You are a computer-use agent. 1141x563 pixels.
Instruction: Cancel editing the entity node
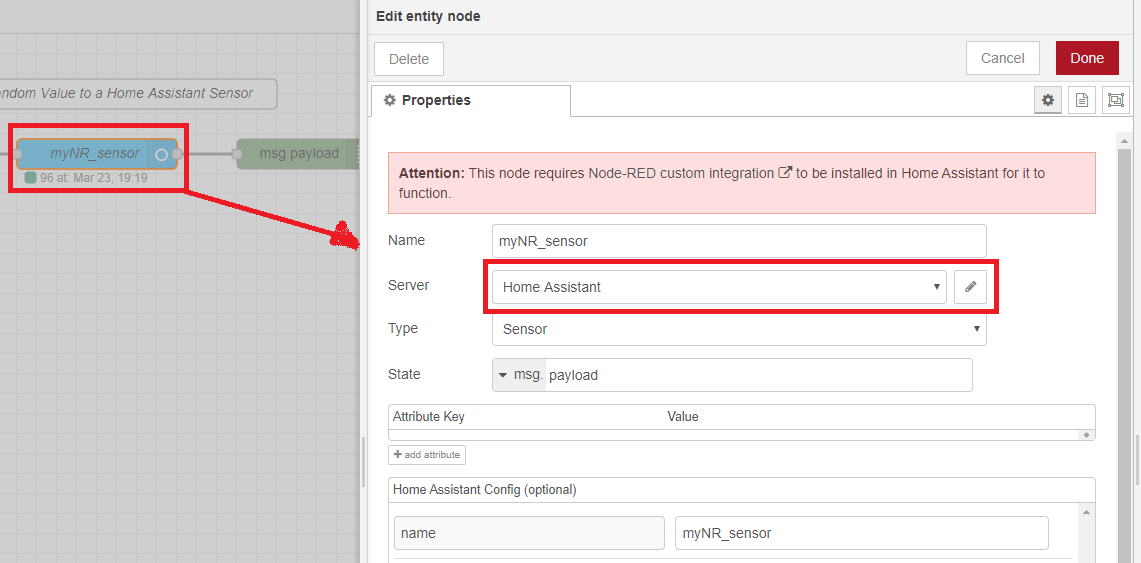(x=1002, y=58)
